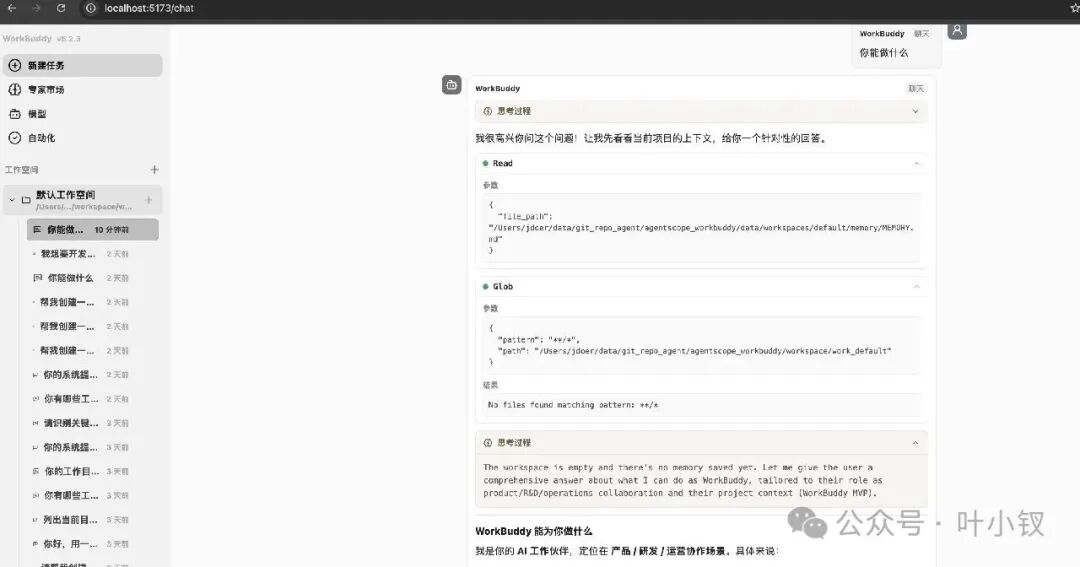Click the browser forward arrow
1080x567 pixels.
36,8
